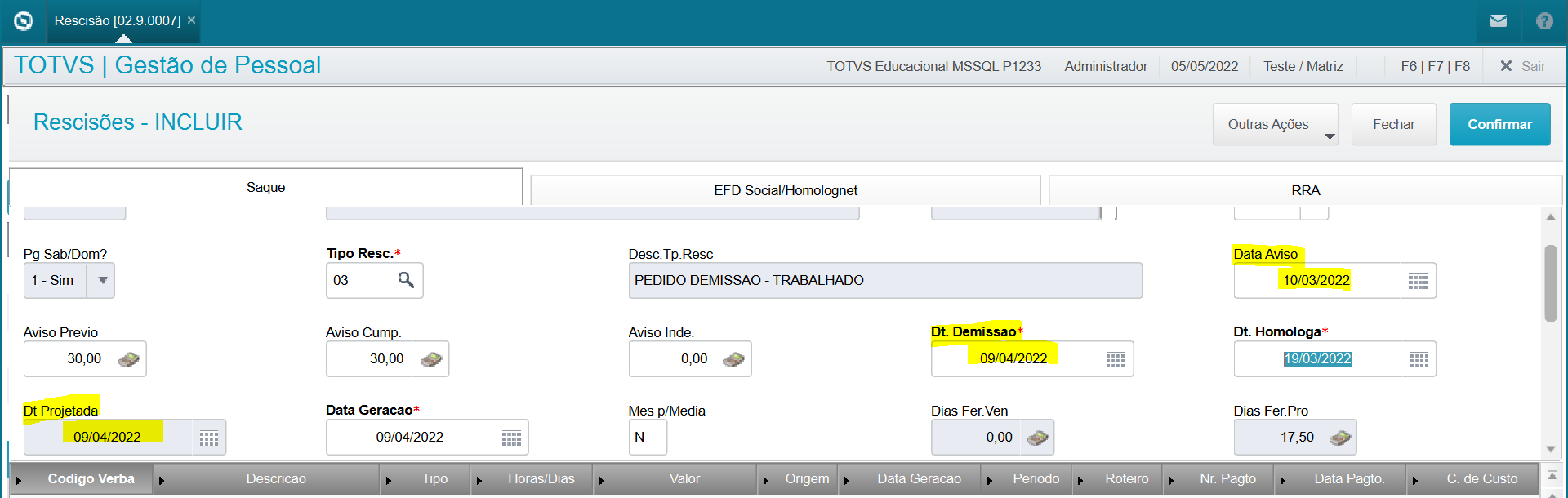The width and height of the screenshot is (1568, 498).
Task: Expand the Pg Sab/Dom? dropdown
Action: pyautogui.click(x=102, y=280)
